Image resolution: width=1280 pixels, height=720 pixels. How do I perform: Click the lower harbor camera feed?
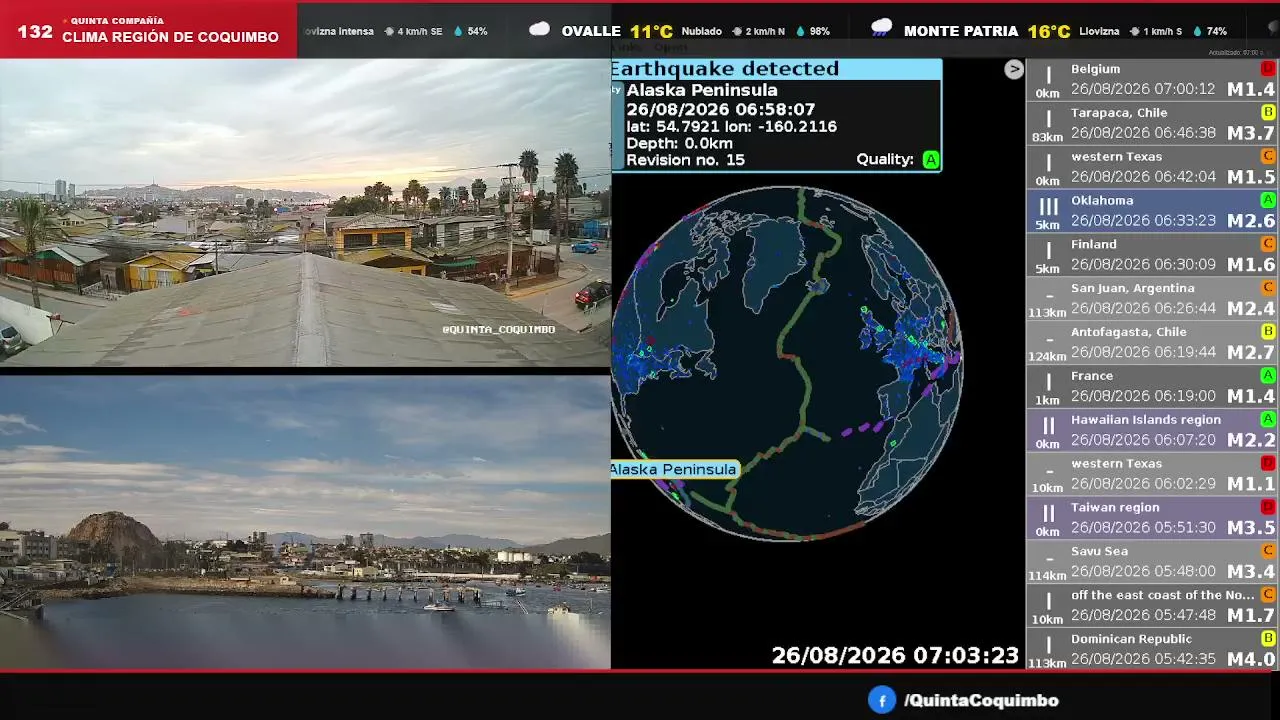[x=305, y=522]
